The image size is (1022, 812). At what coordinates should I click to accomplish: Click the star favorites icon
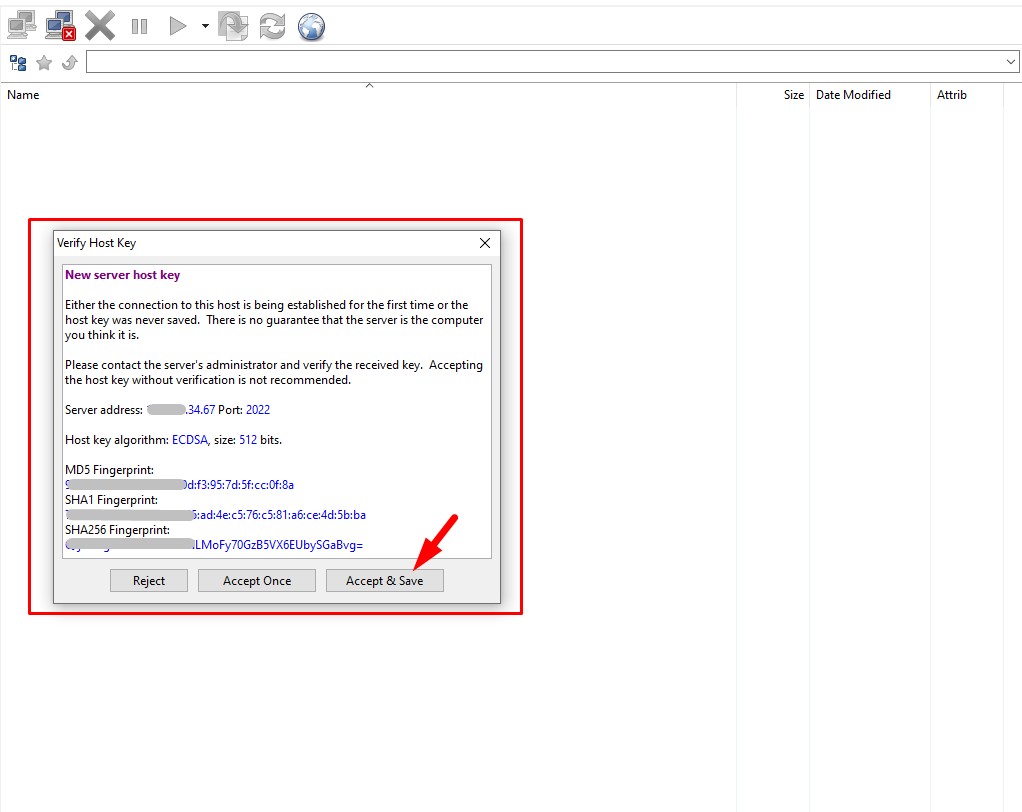coord(44,63)
